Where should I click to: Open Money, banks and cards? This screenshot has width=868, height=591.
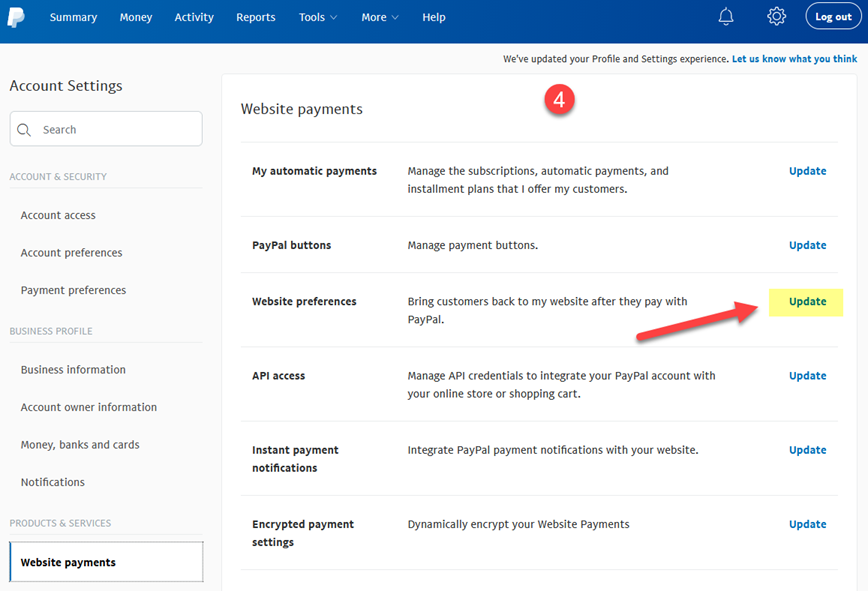[x=80, y=445]
